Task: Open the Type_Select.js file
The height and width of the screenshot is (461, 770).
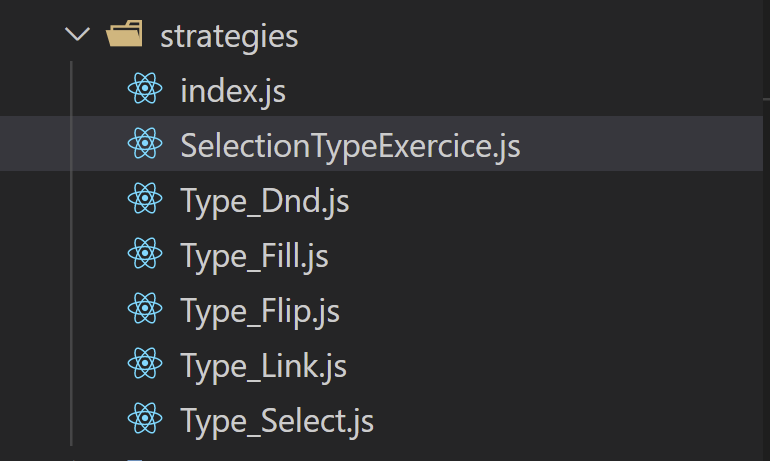Action: pyautogui.click(x=277, y=420)
